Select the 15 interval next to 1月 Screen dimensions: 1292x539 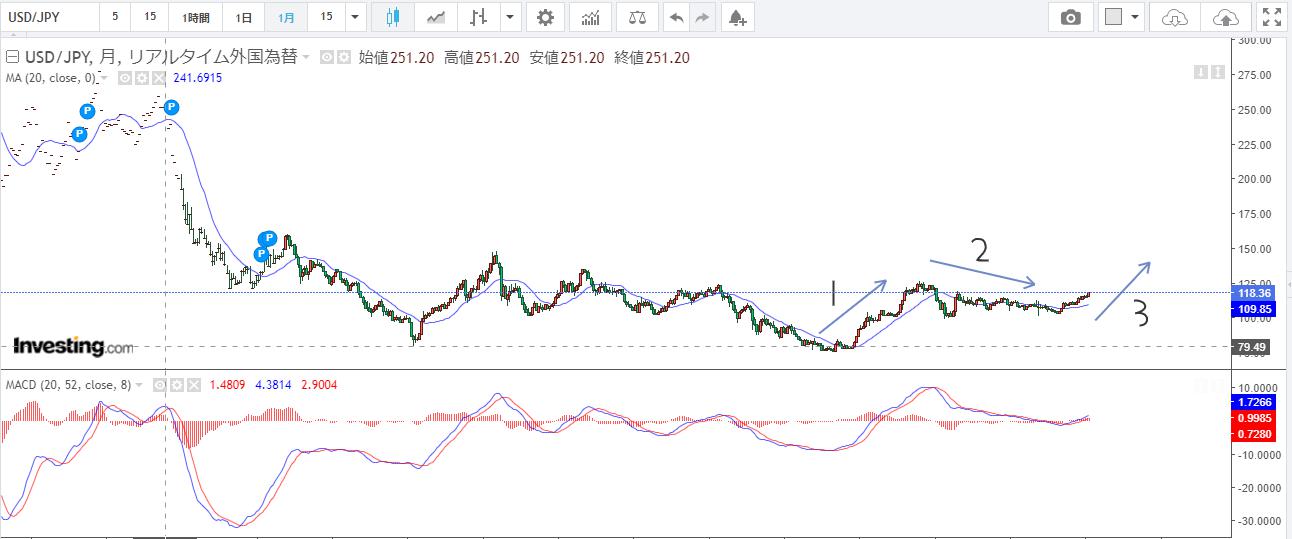tap(327, 17)
